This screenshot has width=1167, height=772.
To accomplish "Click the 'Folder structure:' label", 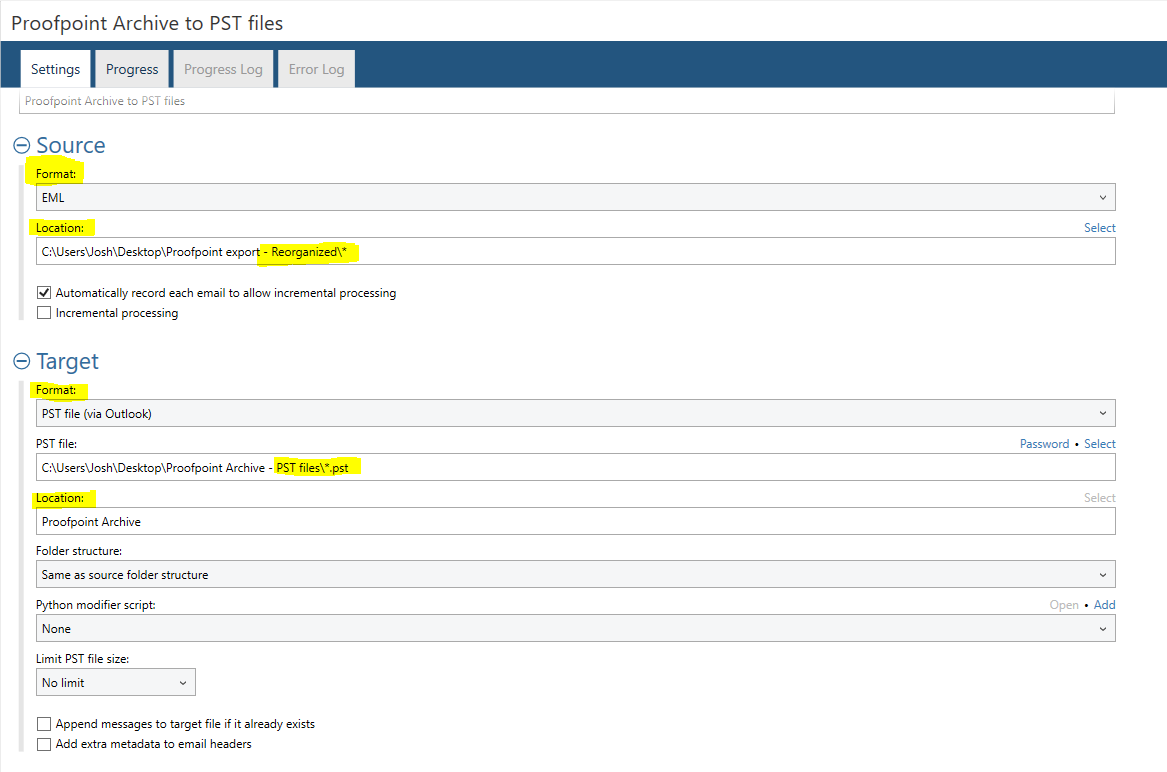I will (79, 551).
